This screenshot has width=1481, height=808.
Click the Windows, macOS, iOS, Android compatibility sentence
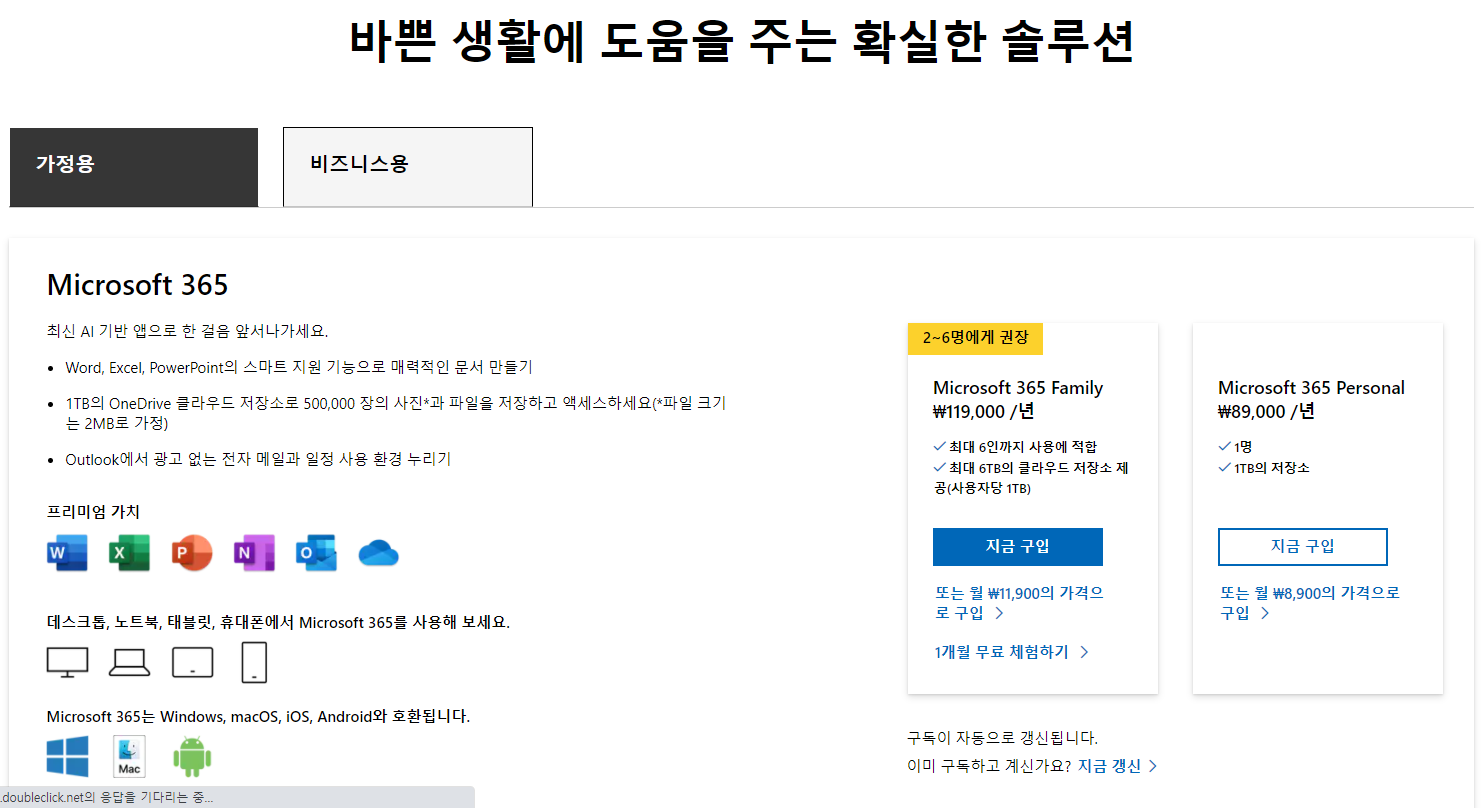tap(258, 717)
